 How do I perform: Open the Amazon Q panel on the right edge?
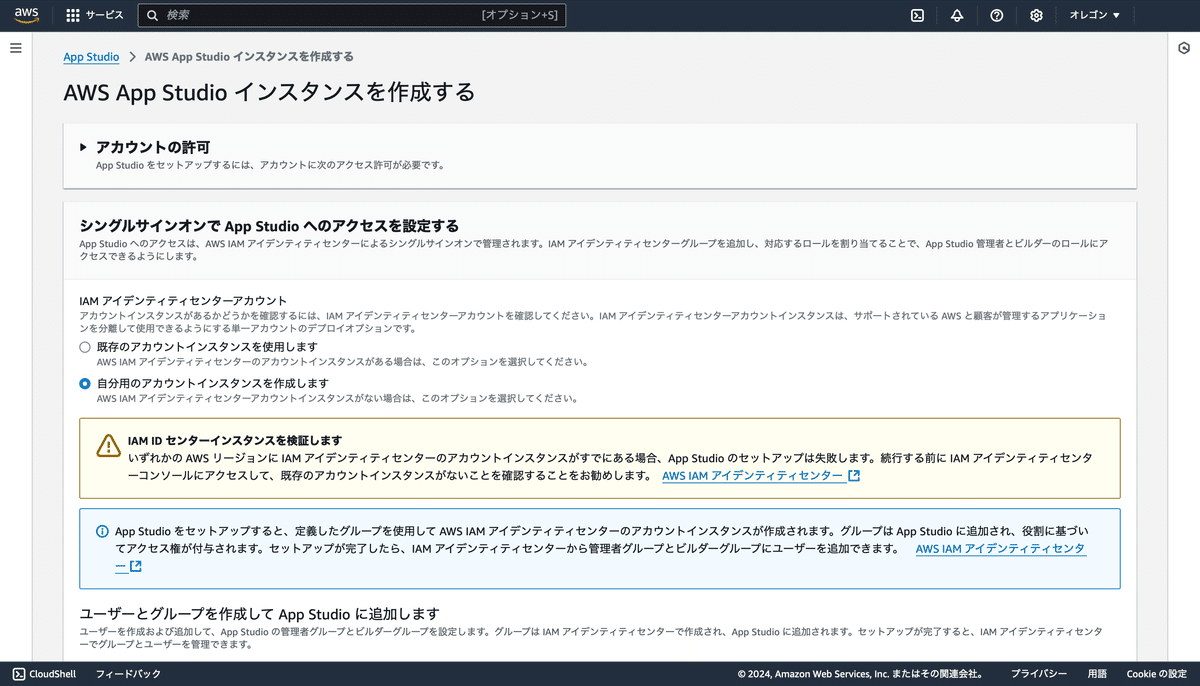1185,46
